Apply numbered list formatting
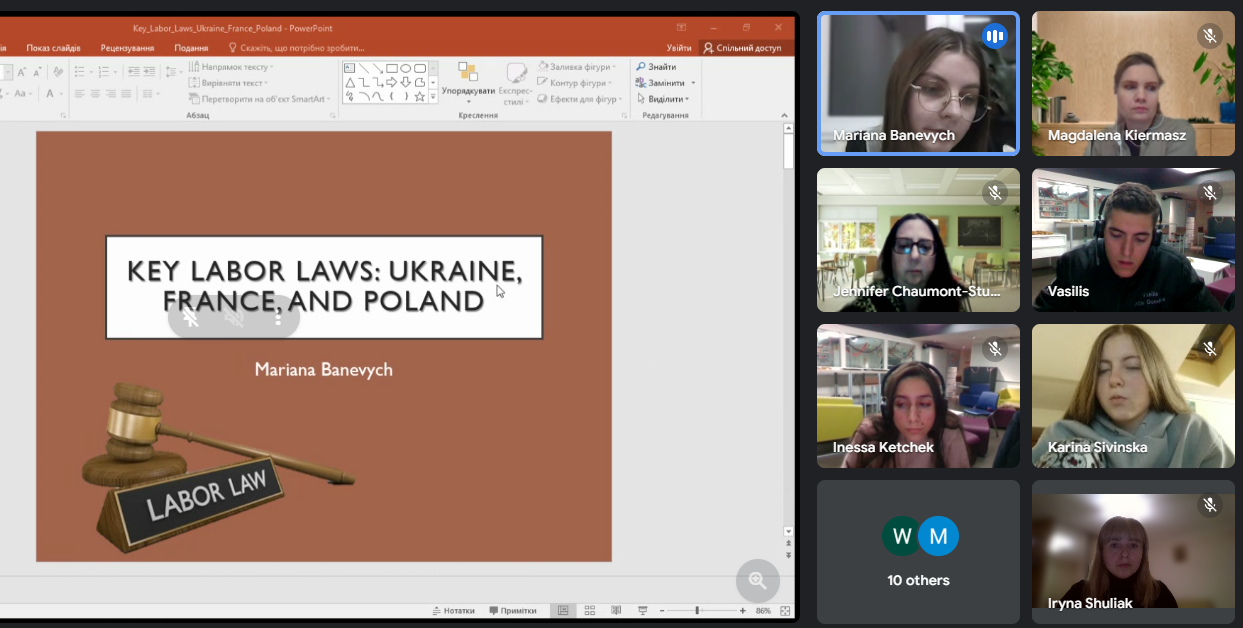The width and height of the screenshot is (1243, 628). coord(103,72)
